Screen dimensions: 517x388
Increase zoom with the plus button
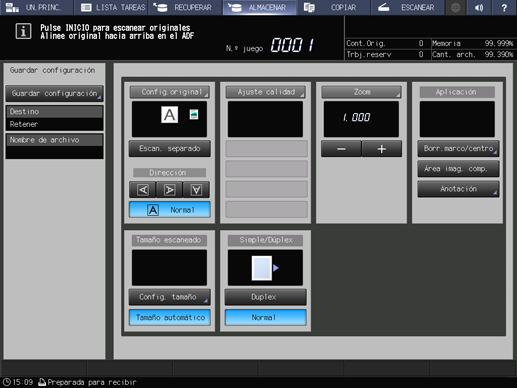point(382,149)
